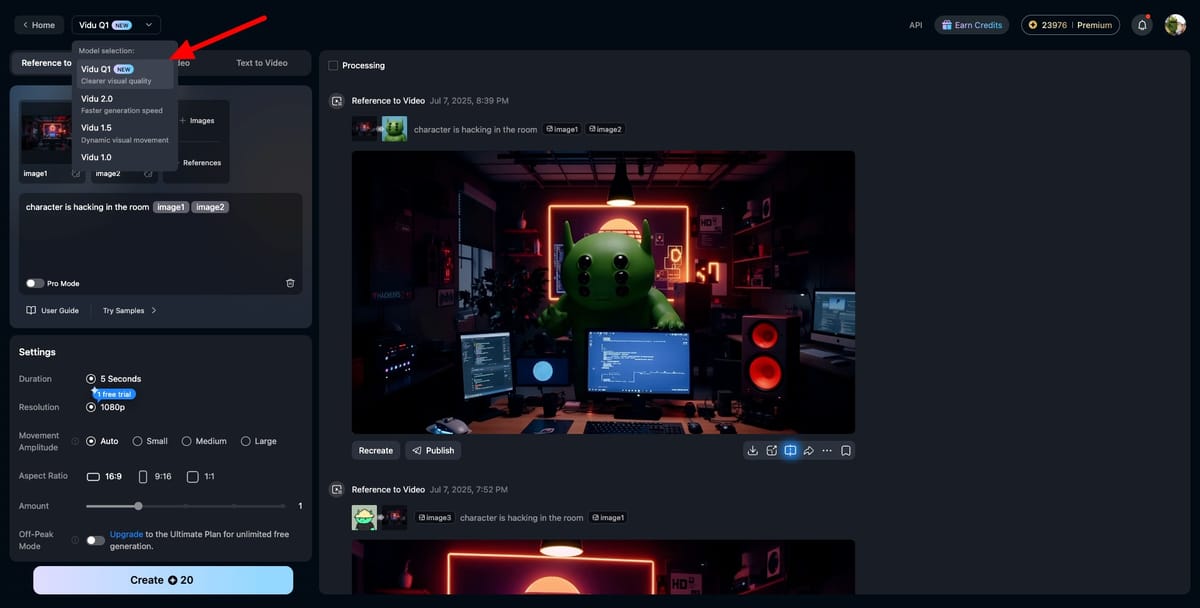Click the 8:39 PM Reference to Video entry icon
The width and height of the screenshot is (1200, 608).
337,101
